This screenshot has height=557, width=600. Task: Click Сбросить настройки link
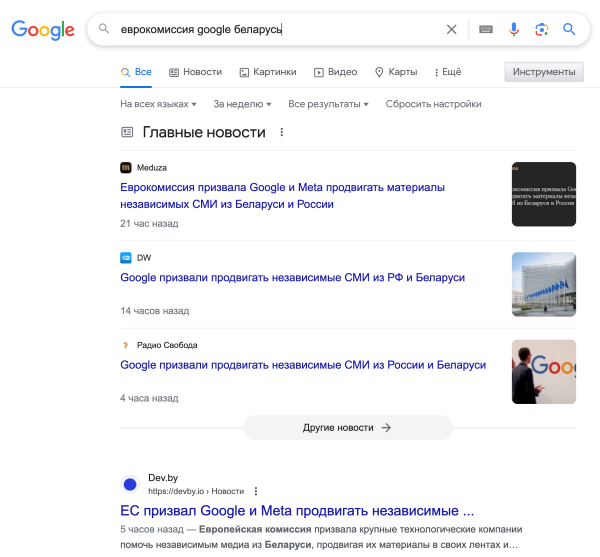433,104
